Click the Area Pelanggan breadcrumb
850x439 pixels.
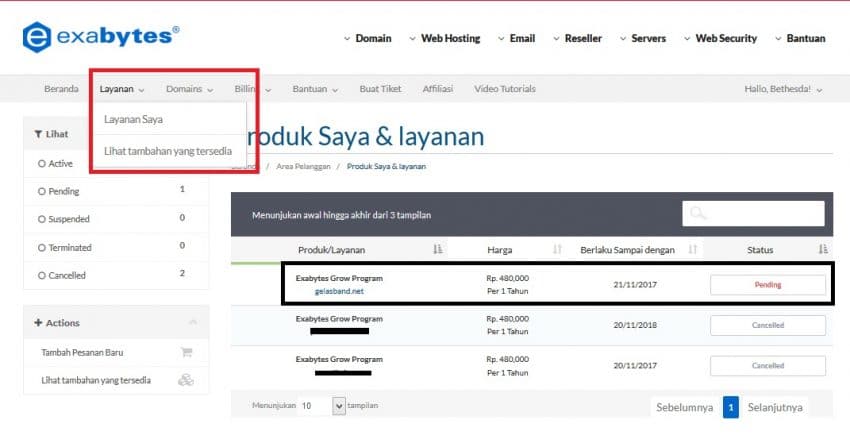tap(303, 166)
